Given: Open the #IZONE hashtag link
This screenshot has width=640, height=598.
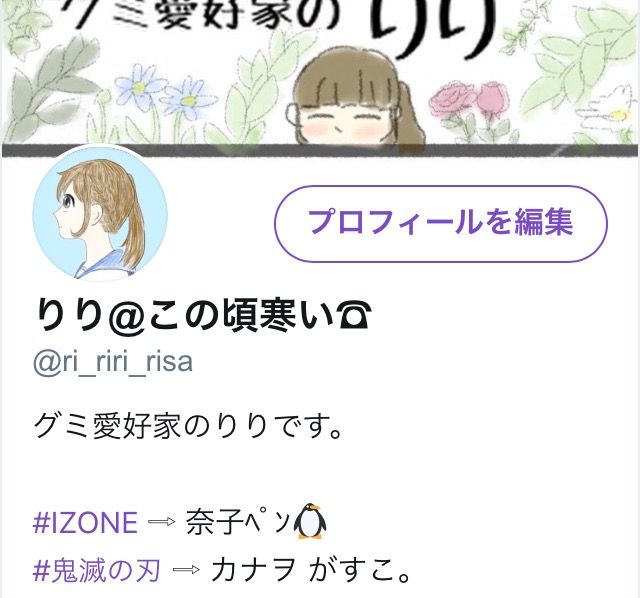Looking at the screenshot, I should click(85, 522).
